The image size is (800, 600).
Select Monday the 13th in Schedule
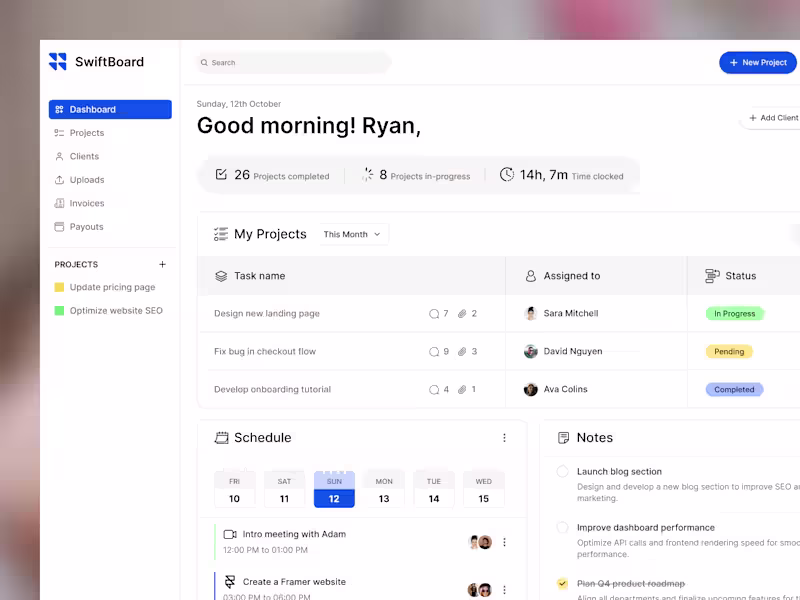tap(384, 488)
